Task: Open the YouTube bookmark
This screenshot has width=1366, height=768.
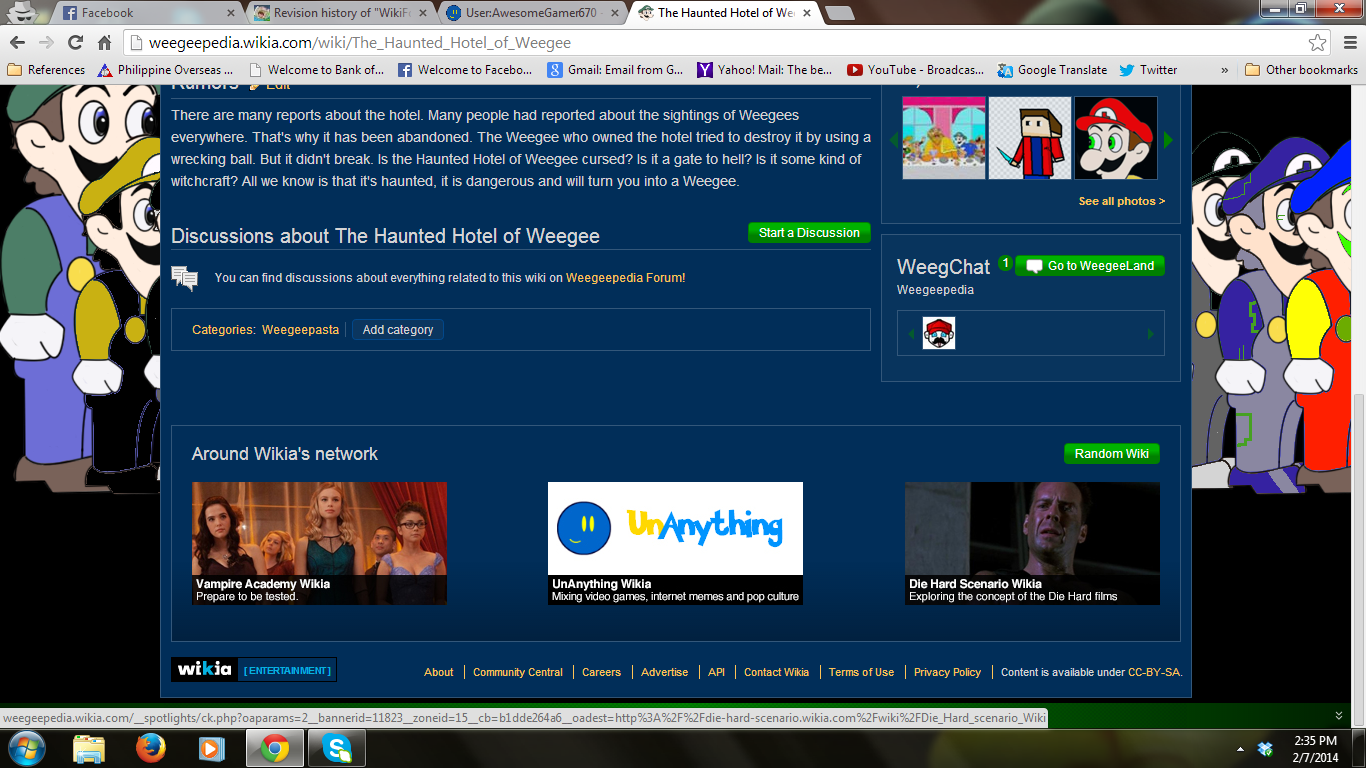Action: pos(916,70)
